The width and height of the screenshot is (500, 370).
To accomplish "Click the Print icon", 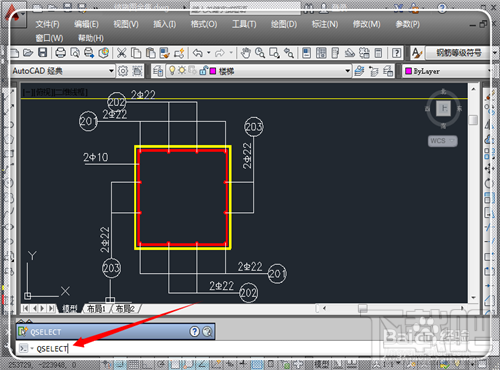I will (x=60, y=53).
